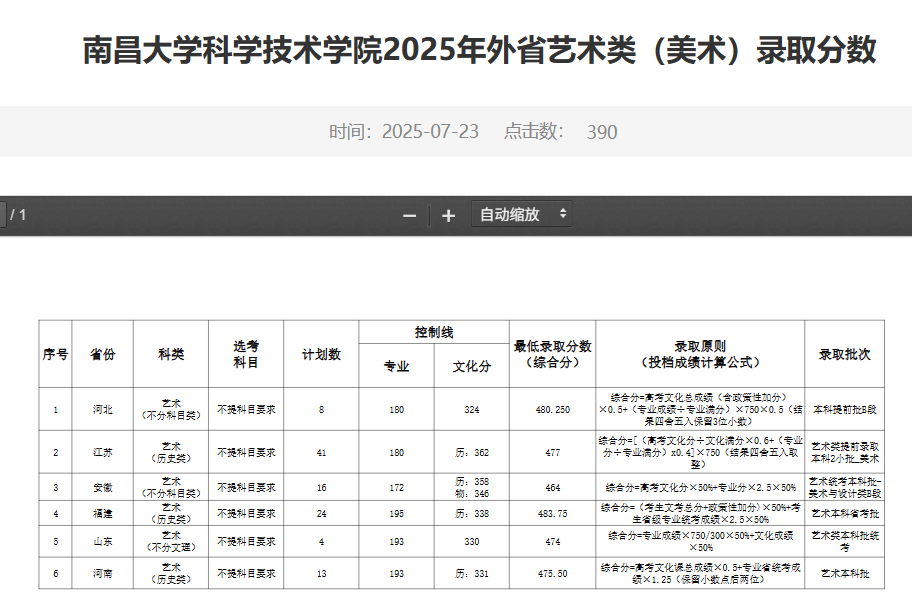
Task: Click the 324 culture score for 河北
Action: tap(472, 410)
